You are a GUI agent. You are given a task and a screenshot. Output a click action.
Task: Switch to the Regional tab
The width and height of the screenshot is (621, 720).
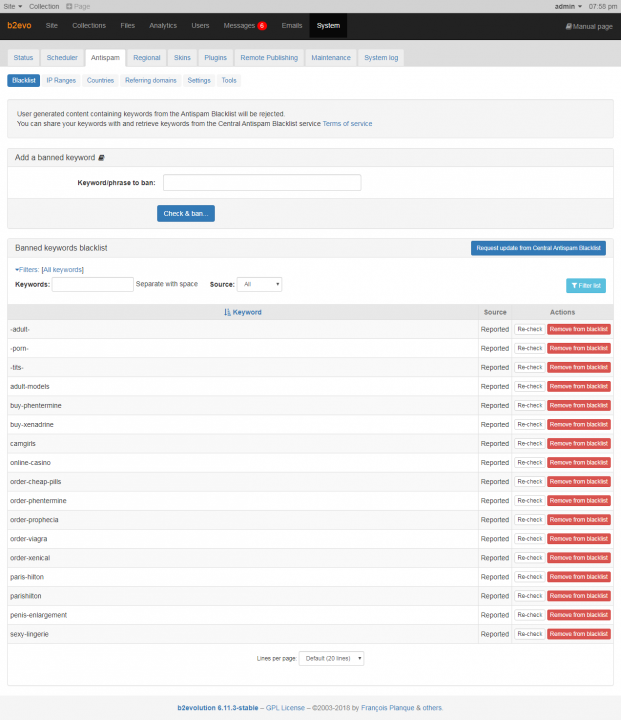pos(147,58)
